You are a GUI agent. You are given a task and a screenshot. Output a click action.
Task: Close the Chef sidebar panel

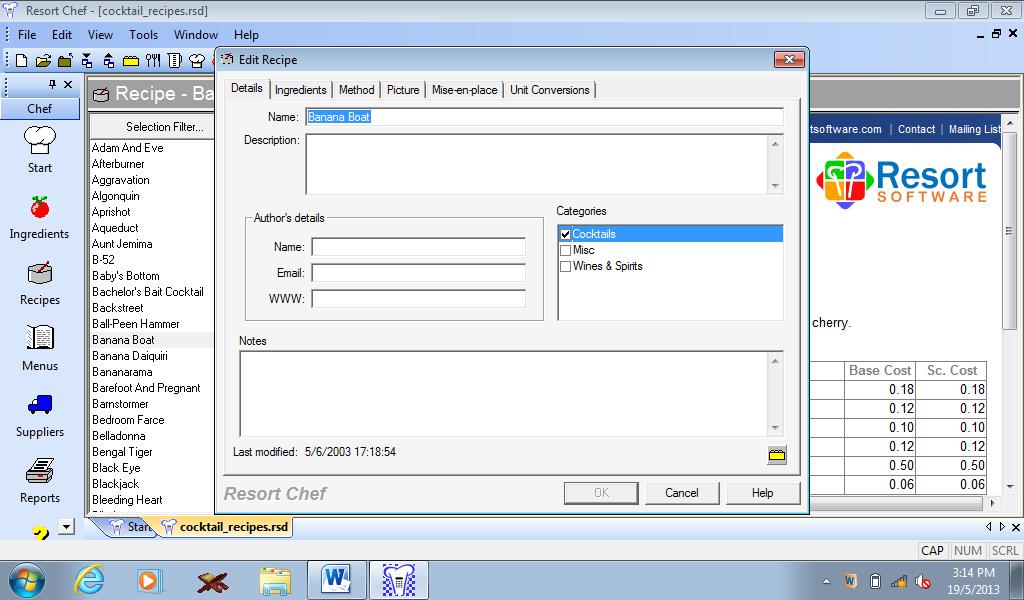[68, 84]
